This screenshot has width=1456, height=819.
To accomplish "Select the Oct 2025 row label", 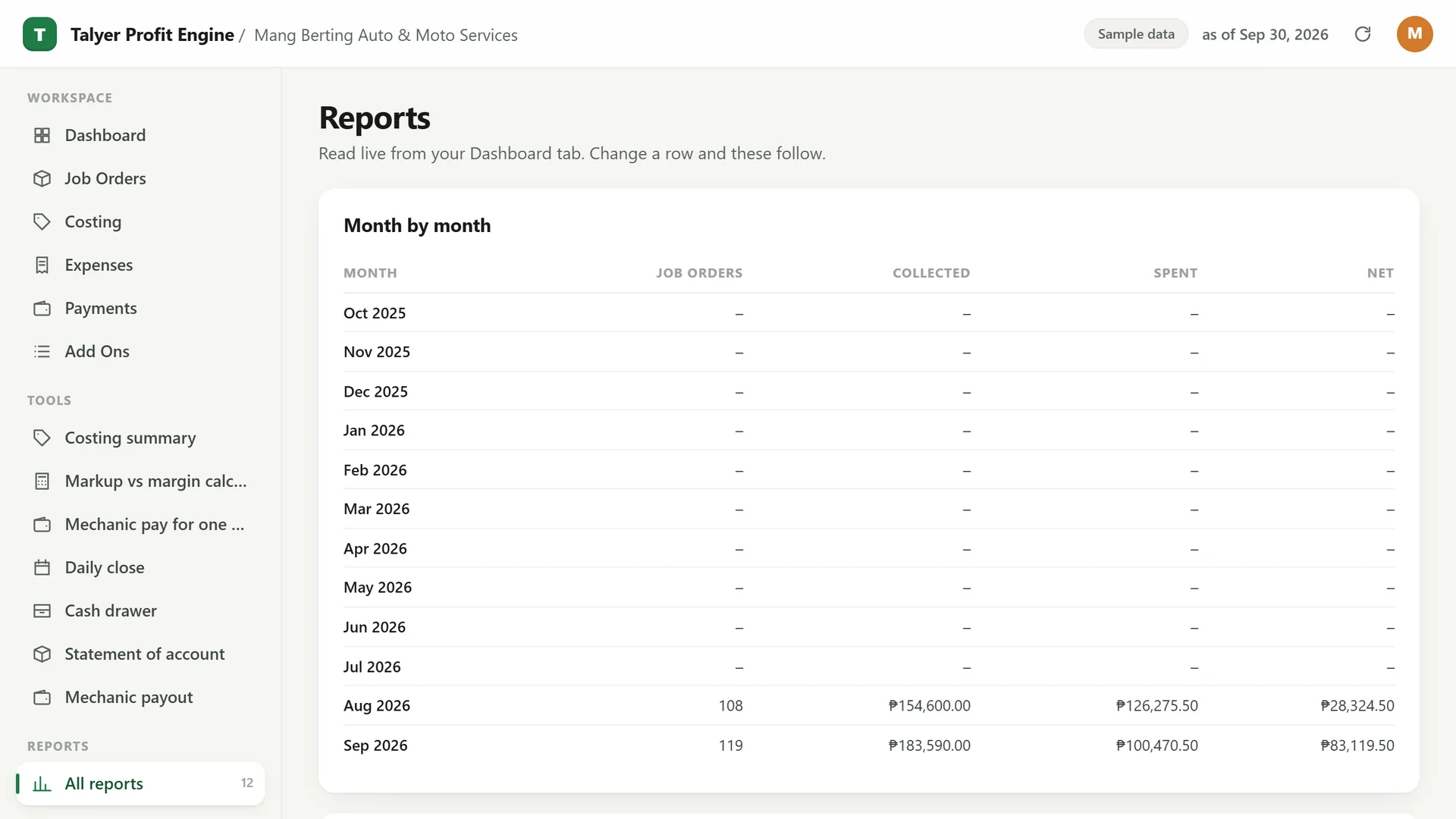I will click(375, 313).
